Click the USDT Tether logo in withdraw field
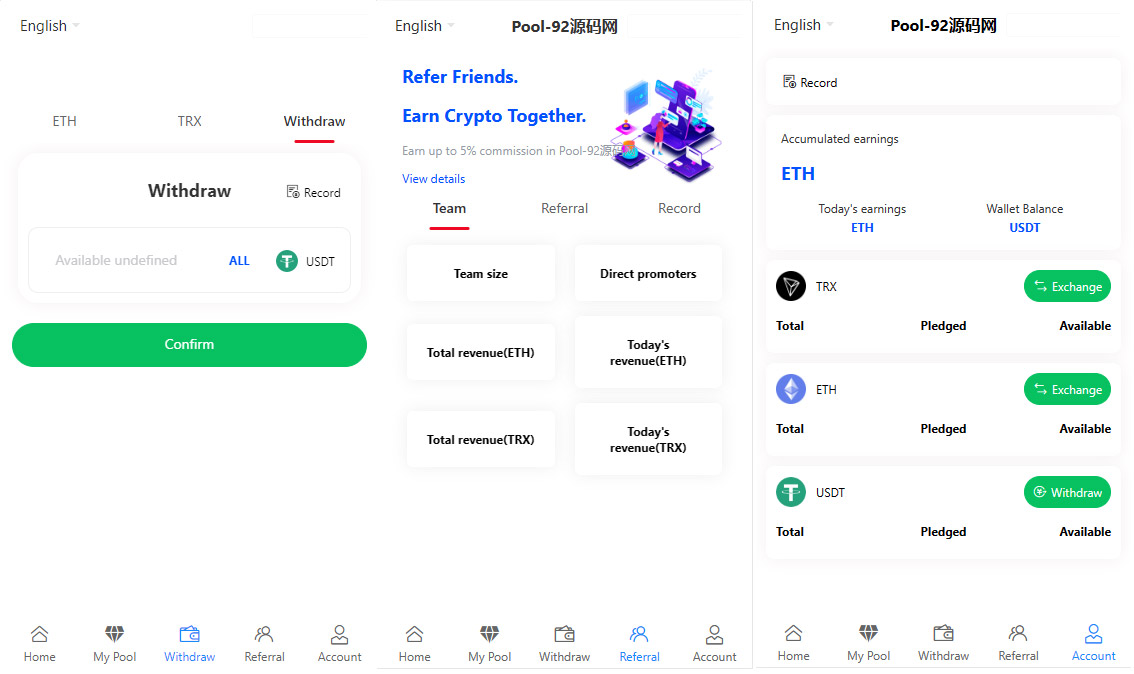 [x=287, y=261]
